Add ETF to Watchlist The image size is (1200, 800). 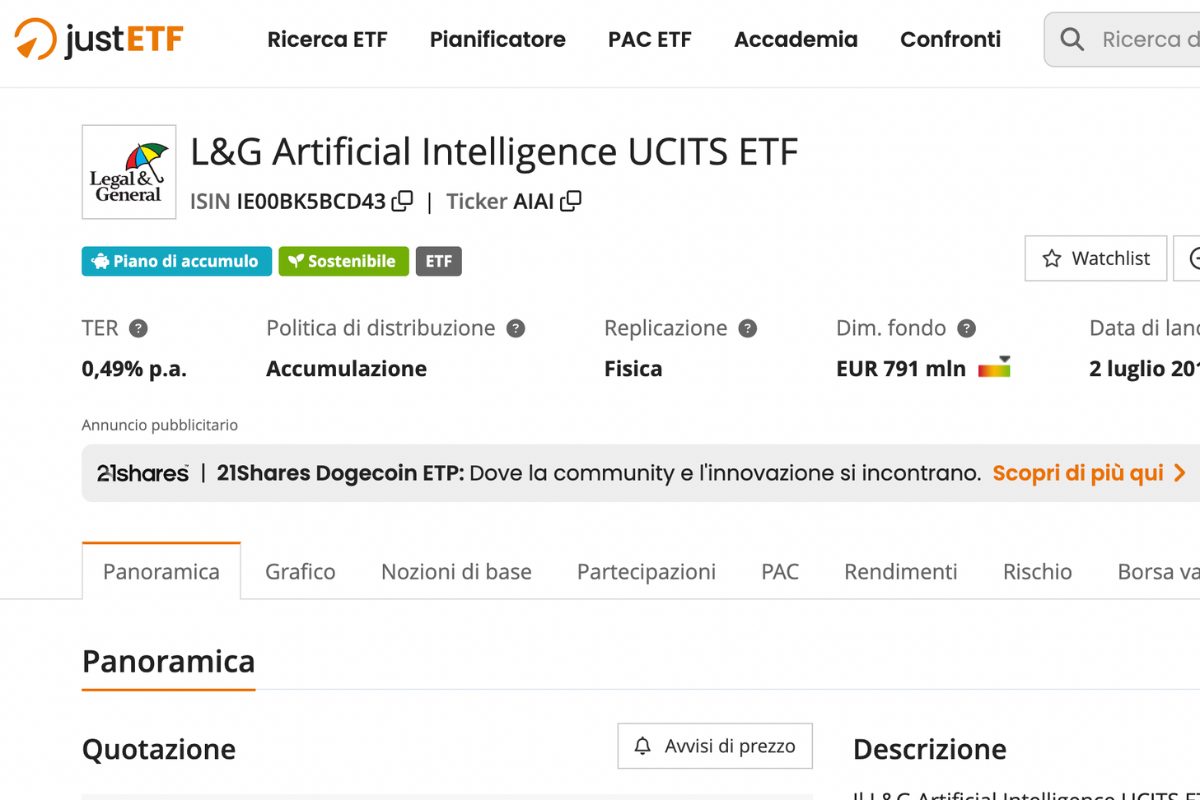click(x=1096, y=258)
